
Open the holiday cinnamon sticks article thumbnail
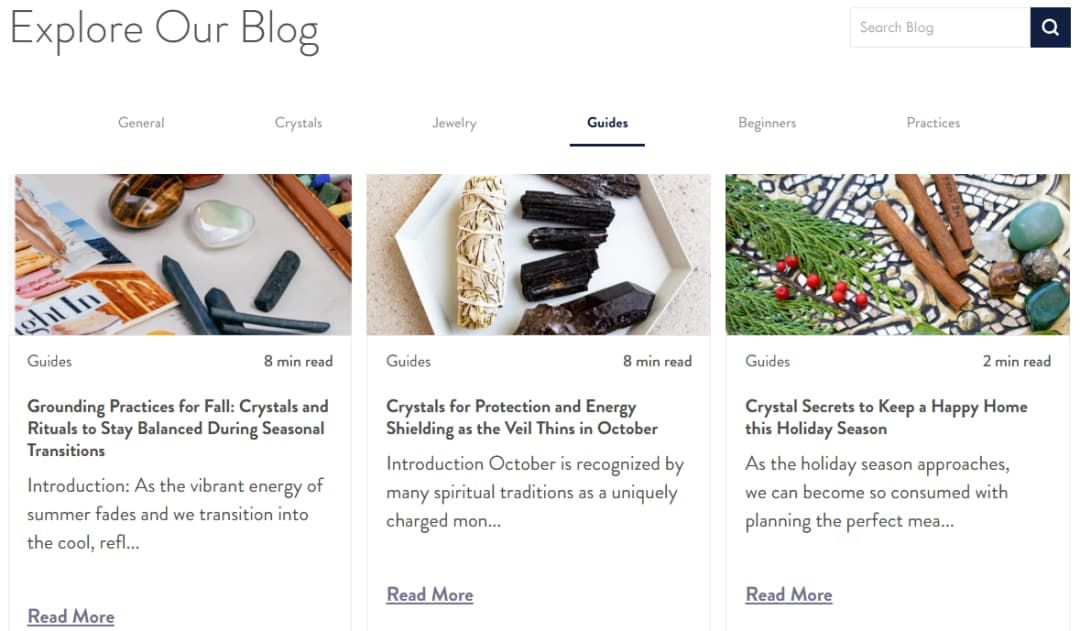coord(897,254)
